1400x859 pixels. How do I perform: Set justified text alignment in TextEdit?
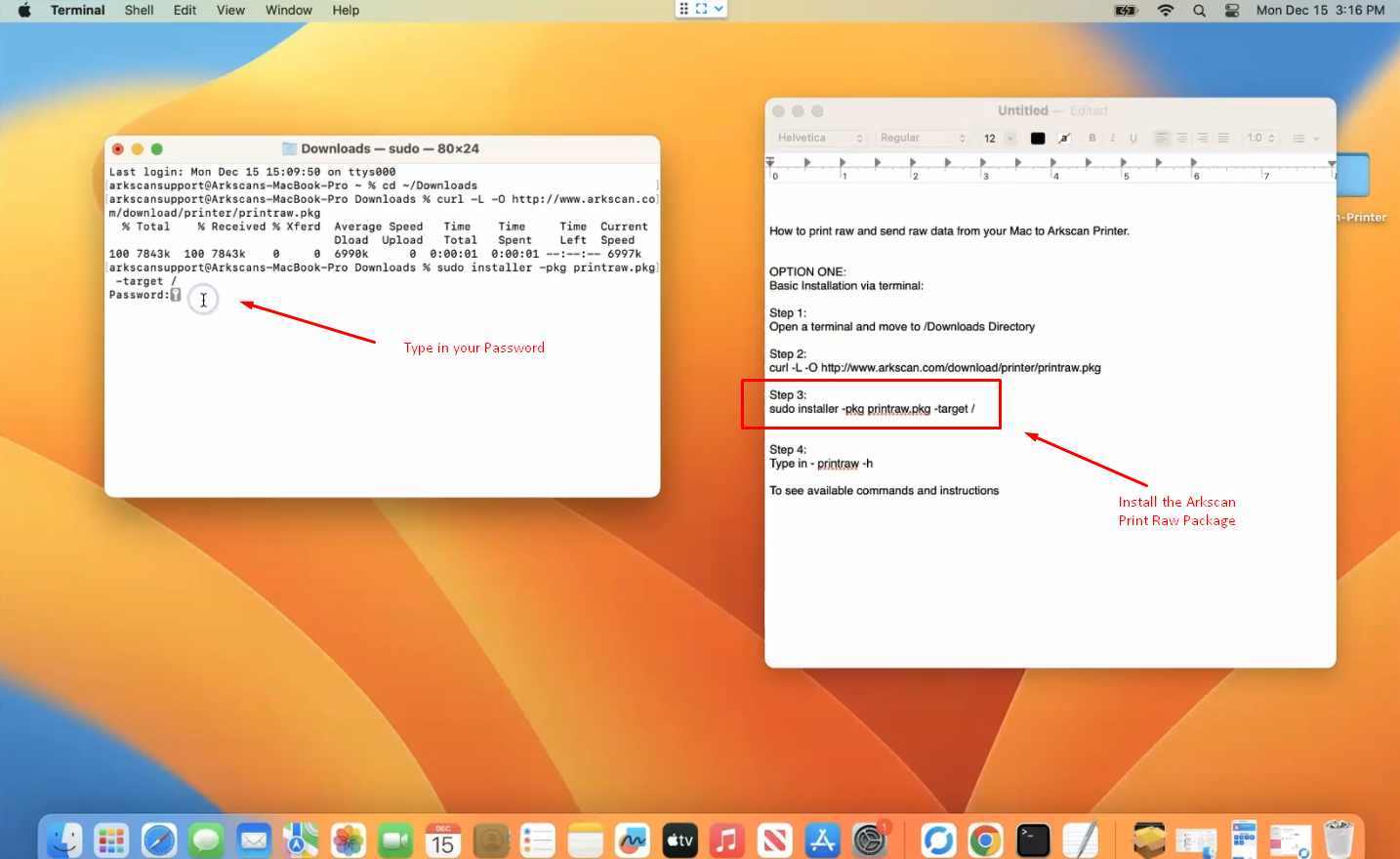[1223, 138]
